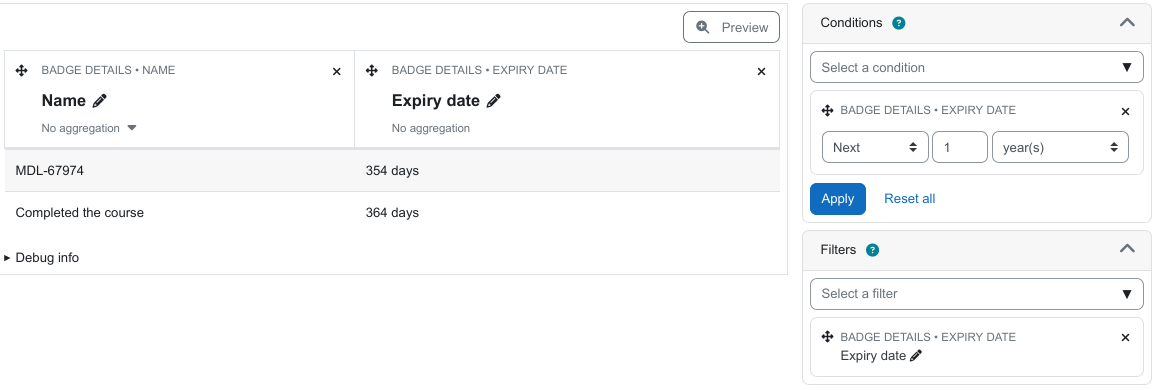1157x390 pixels.
Task: Collapse the Conditions panel
Action: [1127, 23]
